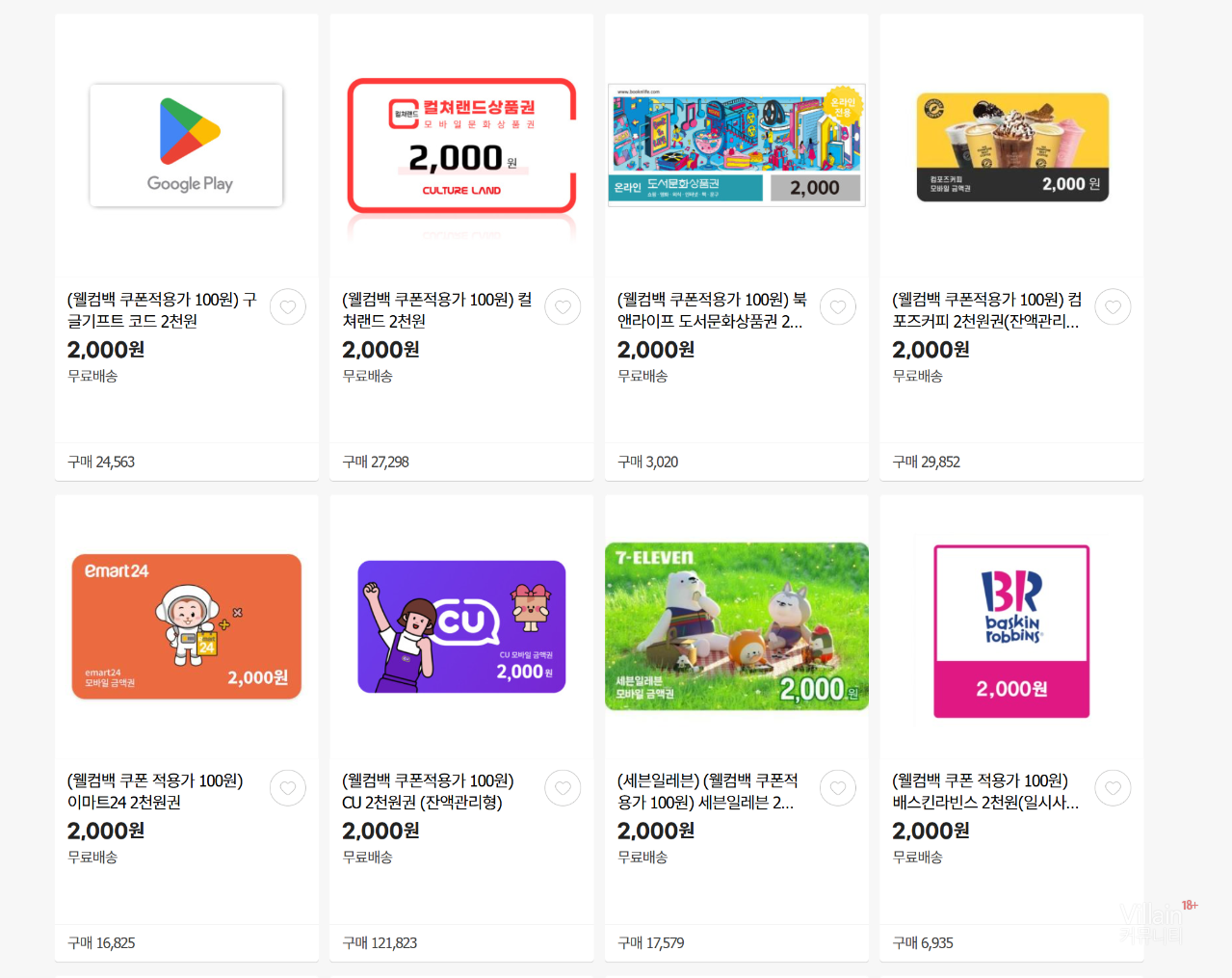Toggle heart on 세븐일레븐 voucher item
Viewport: 1232px width, 978px height.
coord(838,788)
